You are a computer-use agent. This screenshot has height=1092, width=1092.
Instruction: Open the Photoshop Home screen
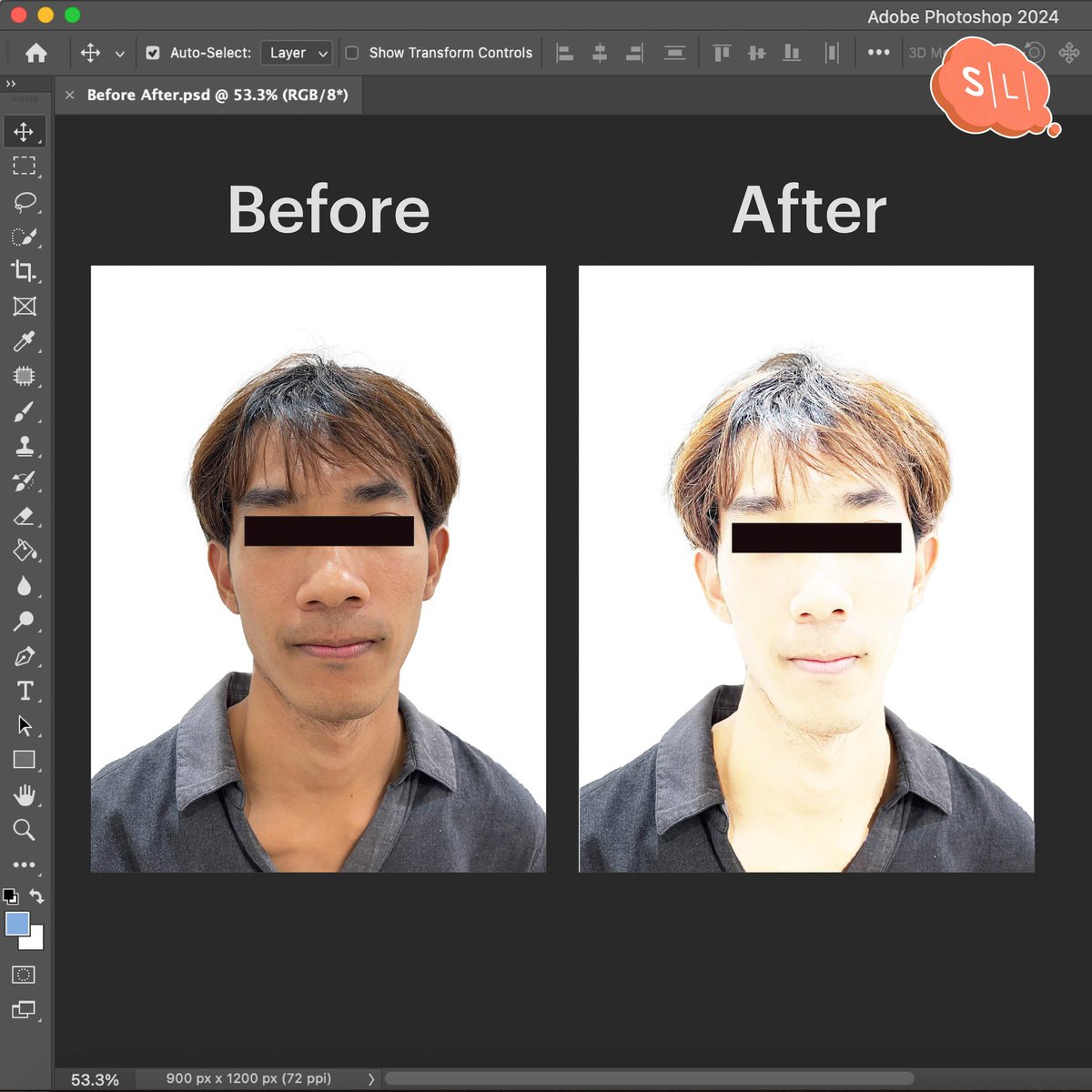(x=35, y=53)
